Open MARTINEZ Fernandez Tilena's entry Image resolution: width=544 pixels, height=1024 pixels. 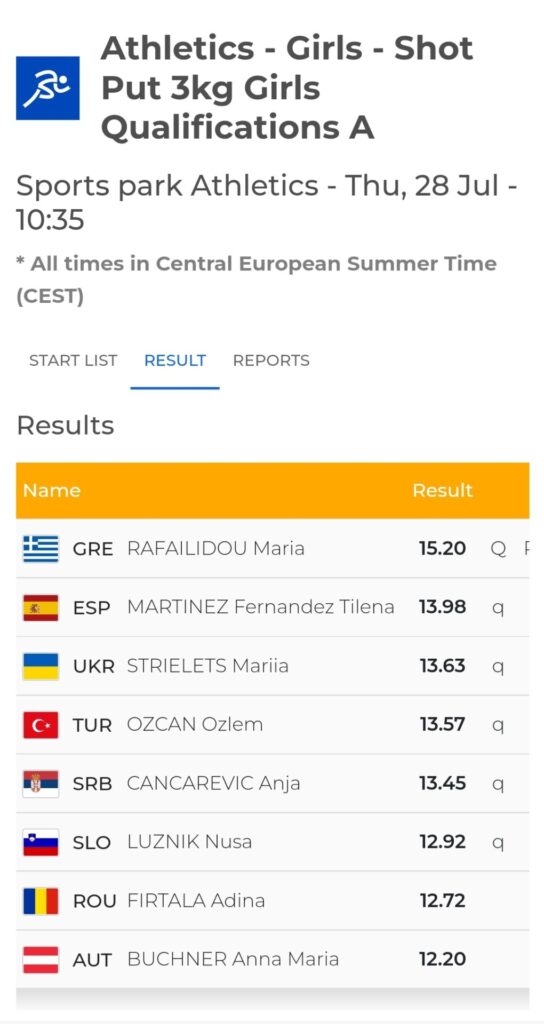click(x=261, y=607)
